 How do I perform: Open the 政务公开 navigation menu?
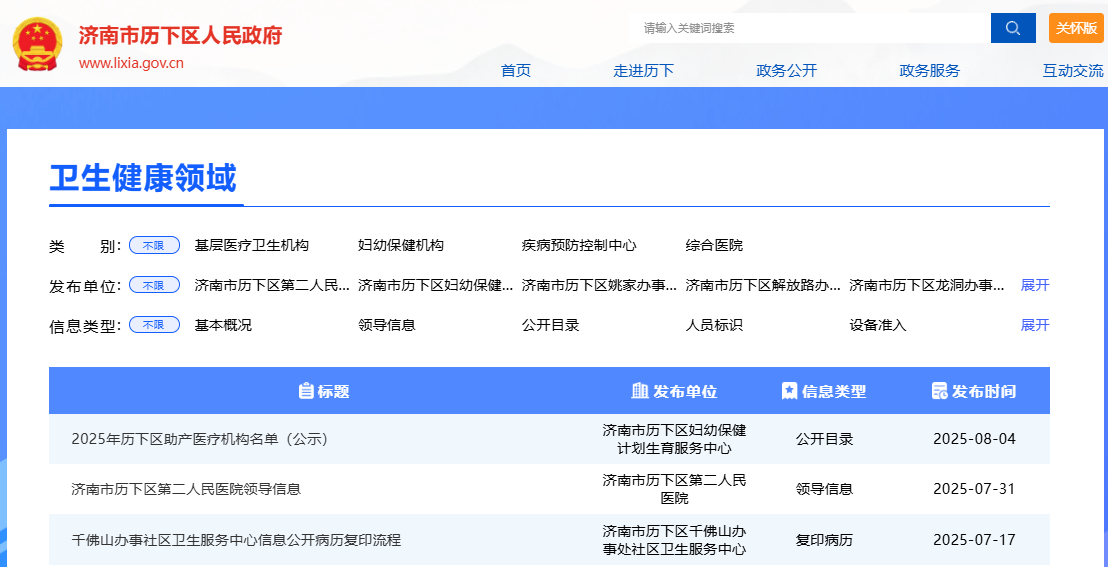tap(786, 70)
